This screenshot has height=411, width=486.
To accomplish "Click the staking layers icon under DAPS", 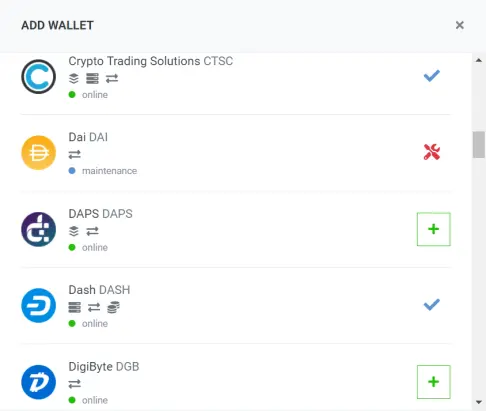I will [74, 231].
